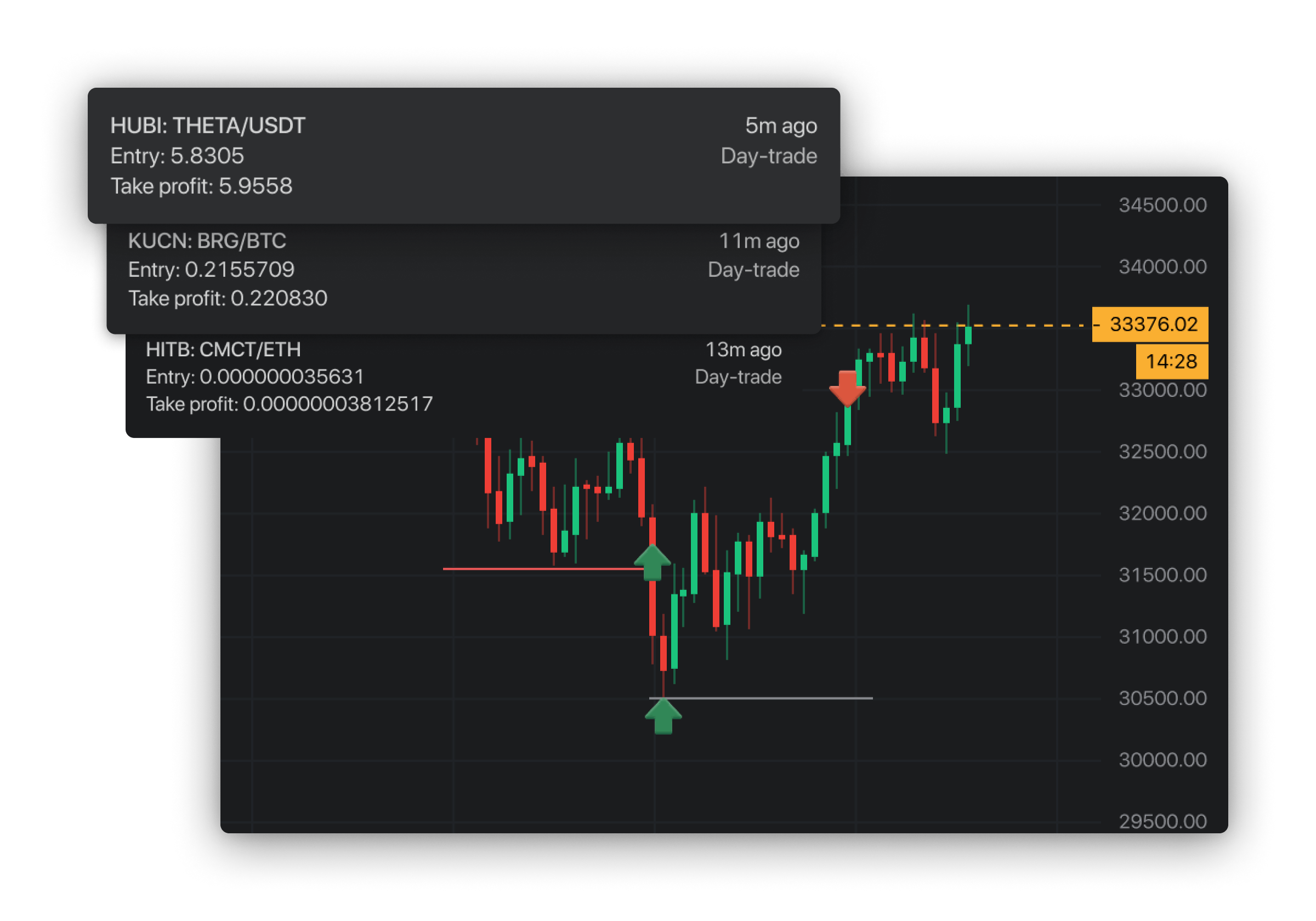Image resolution: width=1316 pixels, height=921 pixels.
Task: Click the 30000.00 price axis label
Action: (1162, 760)
